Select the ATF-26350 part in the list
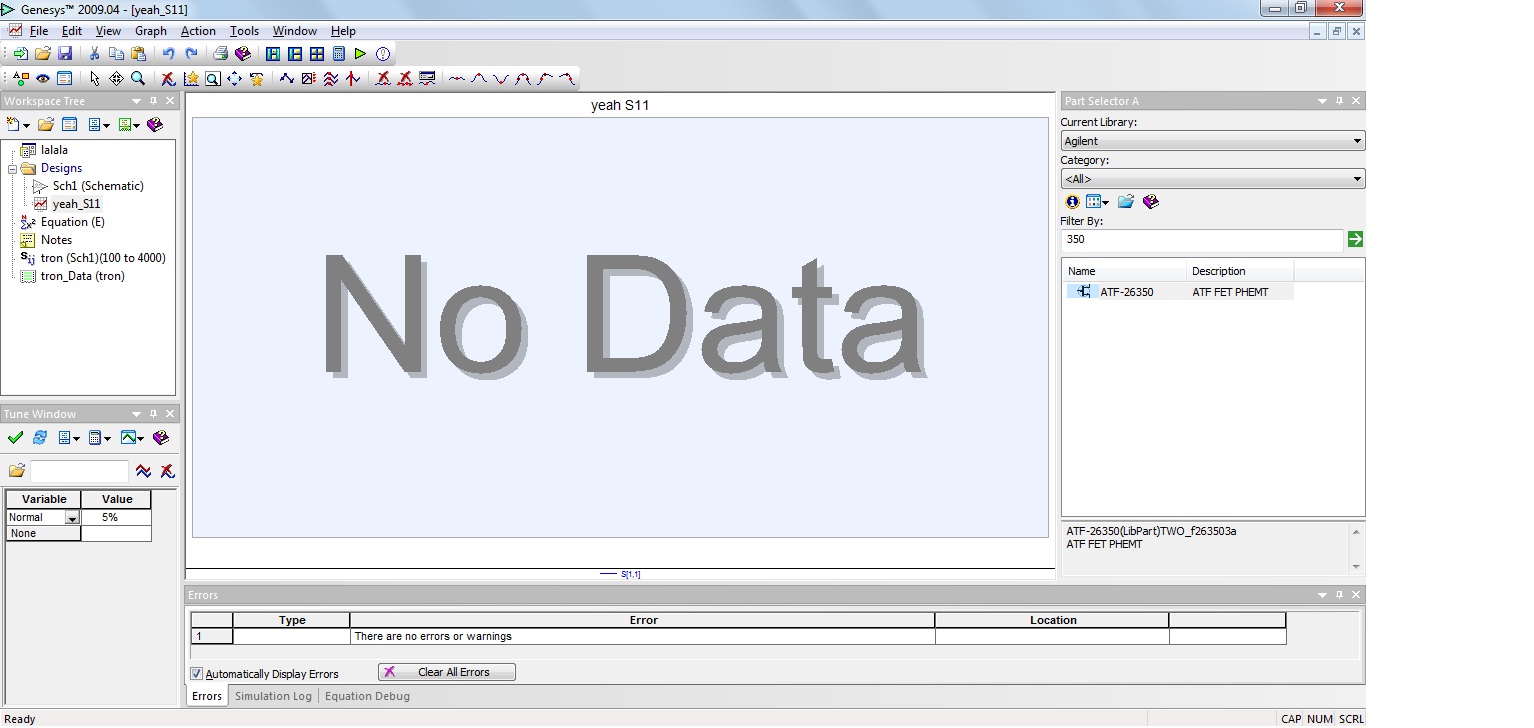The width and height of the screenshot is (1534, 728). (1178, 292)
